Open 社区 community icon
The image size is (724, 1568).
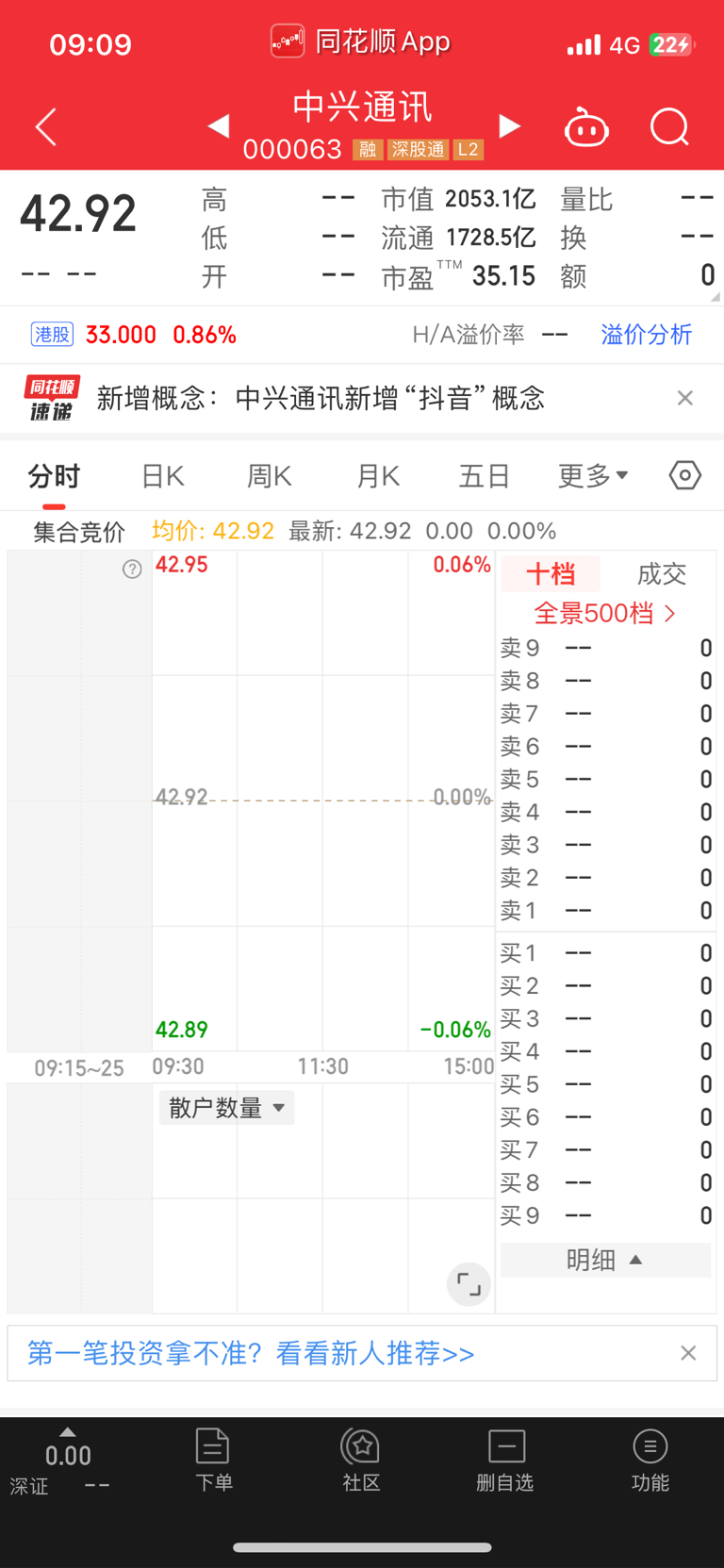[x=361, y=1460]
